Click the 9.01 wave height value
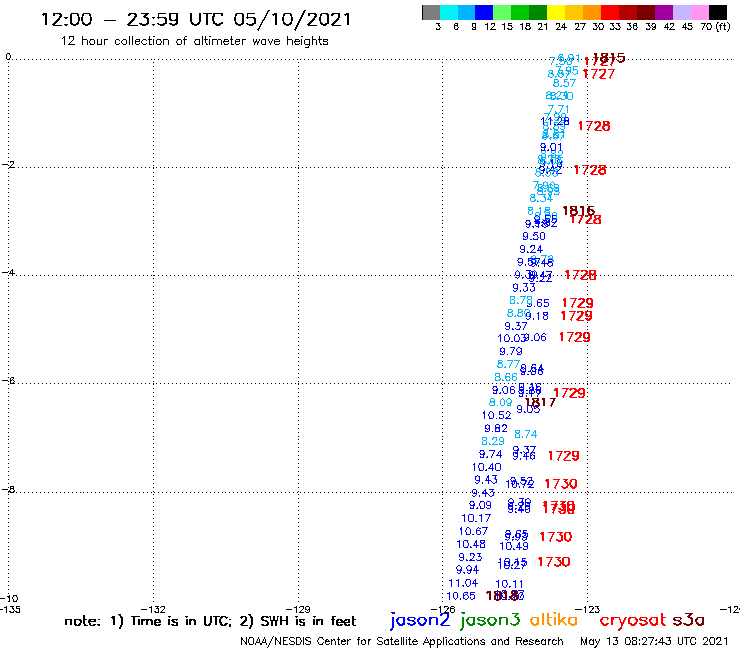 click(x=551, y=147)
